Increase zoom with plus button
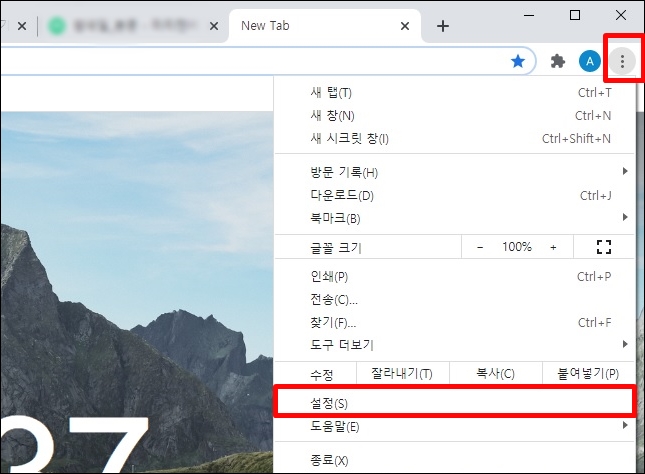This screenshot has height=474, width=645. click(x=553, y=247)
